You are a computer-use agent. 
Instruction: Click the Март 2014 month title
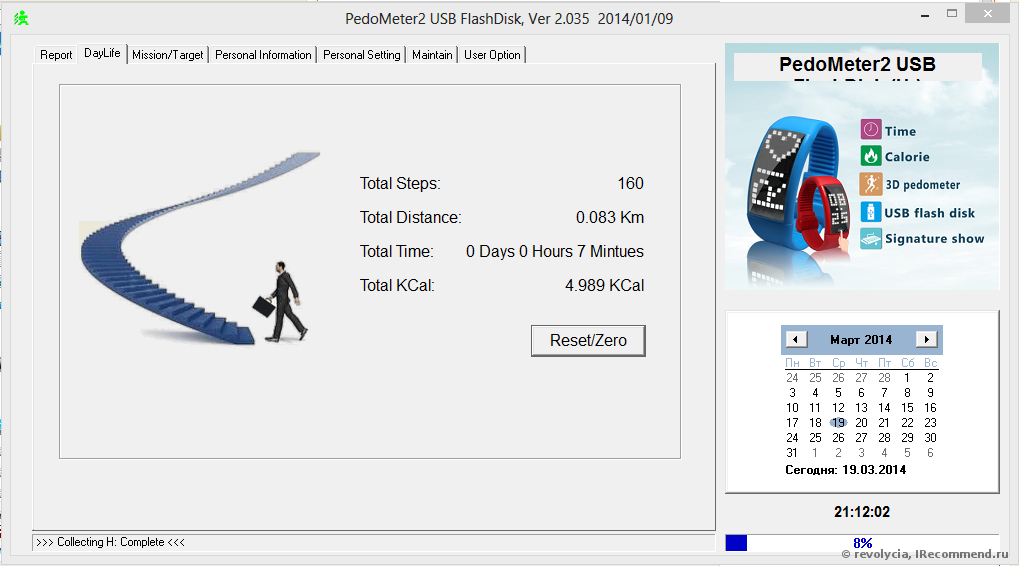pyautogui.click(x=861, y=340)
